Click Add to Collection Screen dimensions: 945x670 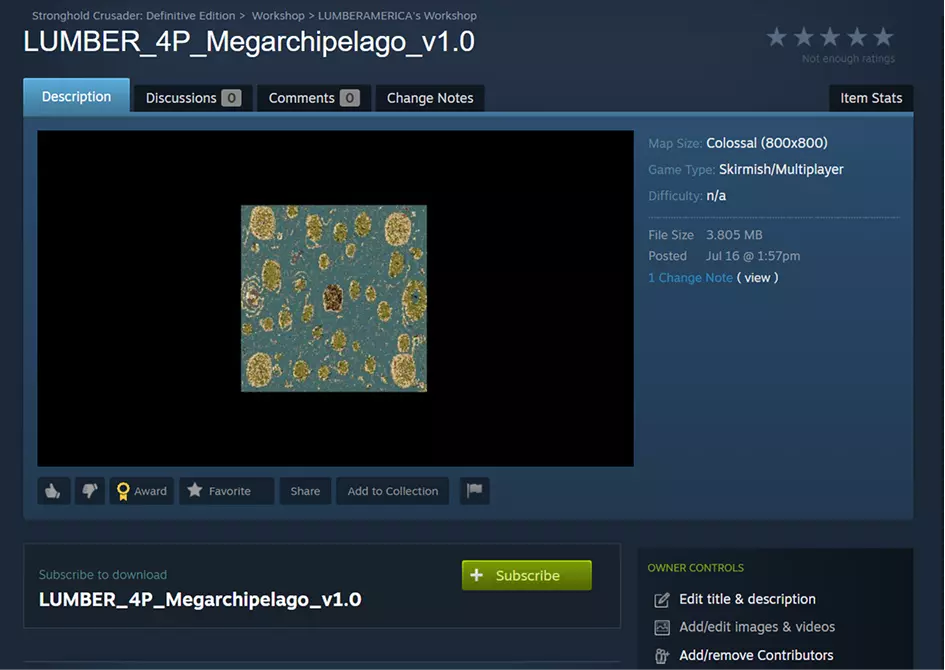392,491
